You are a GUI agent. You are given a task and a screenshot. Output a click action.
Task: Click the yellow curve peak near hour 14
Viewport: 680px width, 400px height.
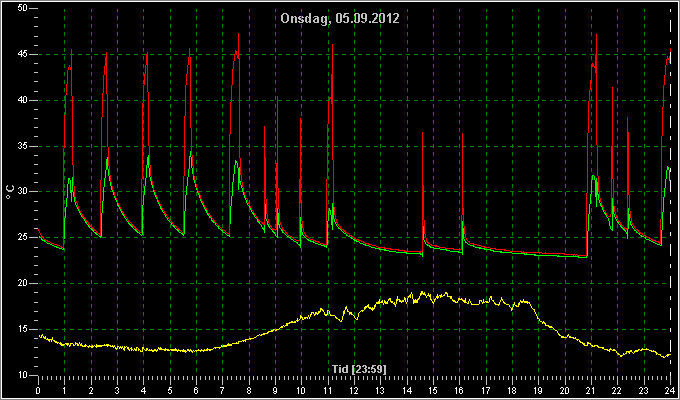[x=421, y=293]
